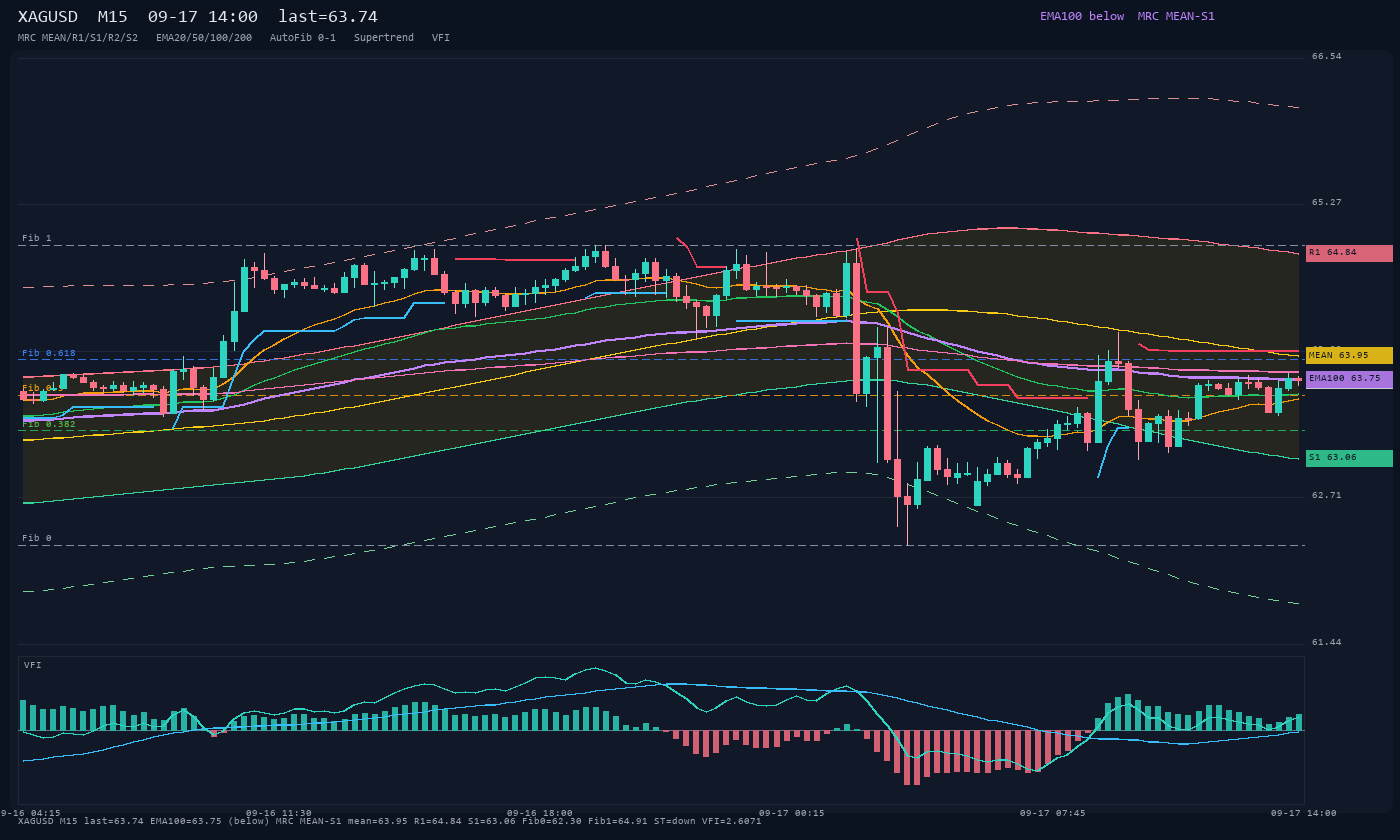The image size is (1400, 840).
Task: Click the Fib 1 level label
Action: click(37, 238)
